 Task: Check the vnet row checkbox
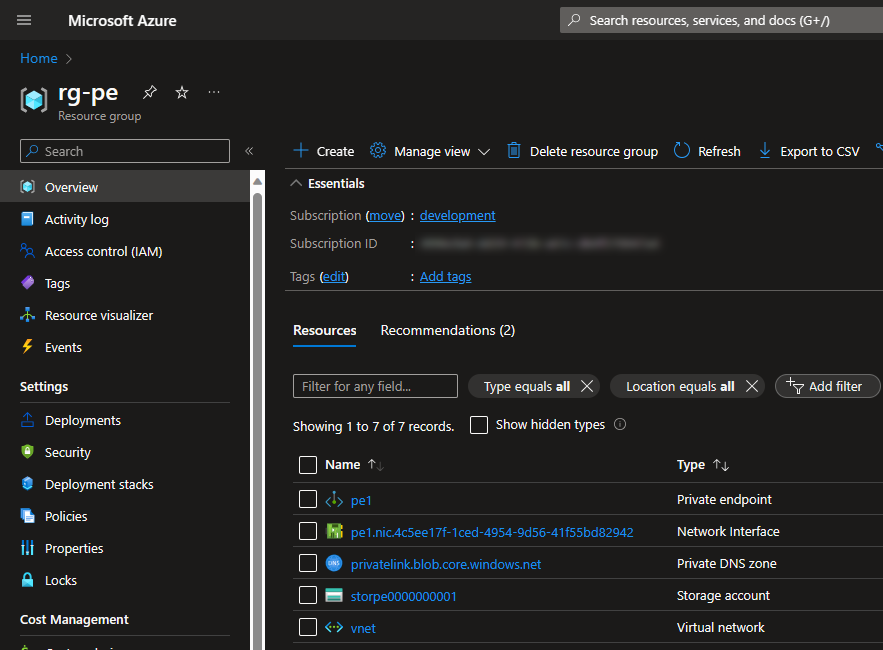point(307,627)
